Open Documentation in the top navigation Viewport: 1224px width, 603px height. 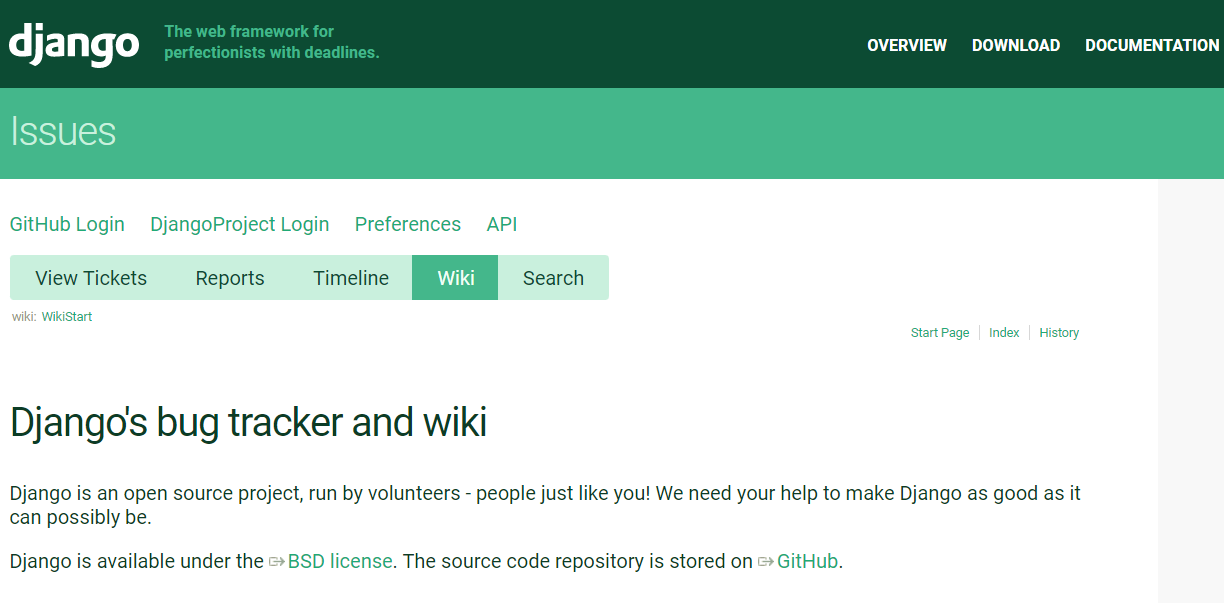[x=1151, y=45]
